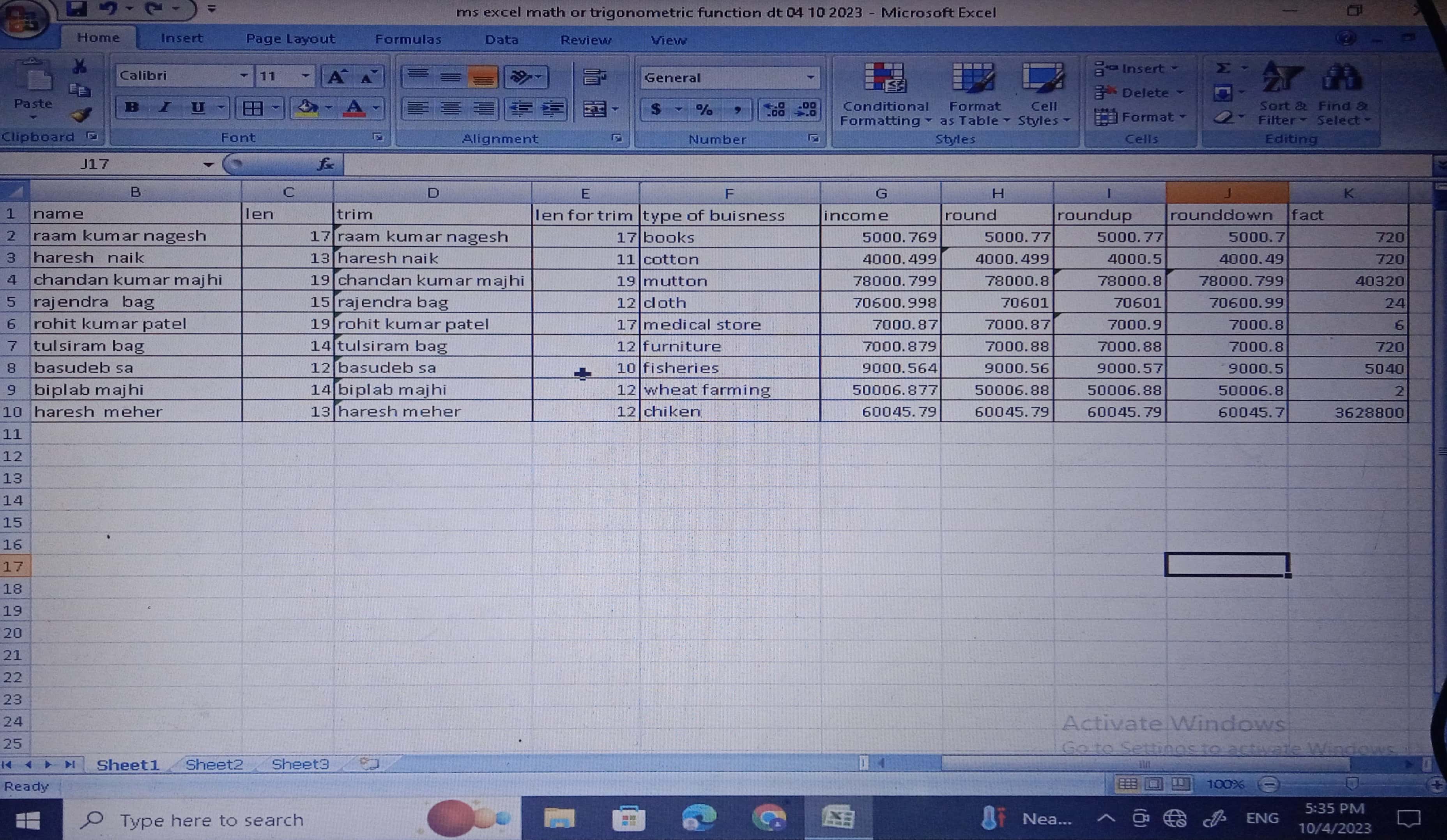This screenshot has width=1447, height=840.
Task: Click the Increase Decimal icon
Action: point(775,109)
